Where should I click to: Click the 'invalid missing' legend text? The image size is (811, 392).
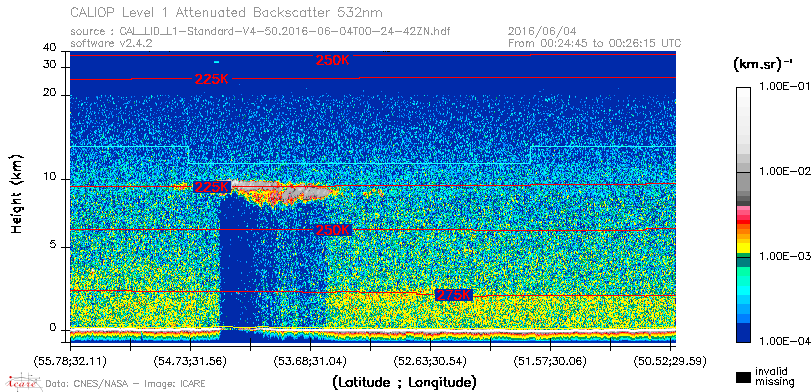click(774, 377)
